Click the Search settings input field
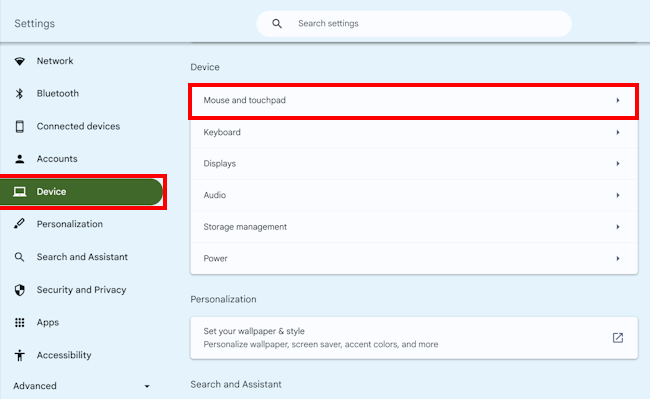The image size is (650, 399). pos(414,24)
